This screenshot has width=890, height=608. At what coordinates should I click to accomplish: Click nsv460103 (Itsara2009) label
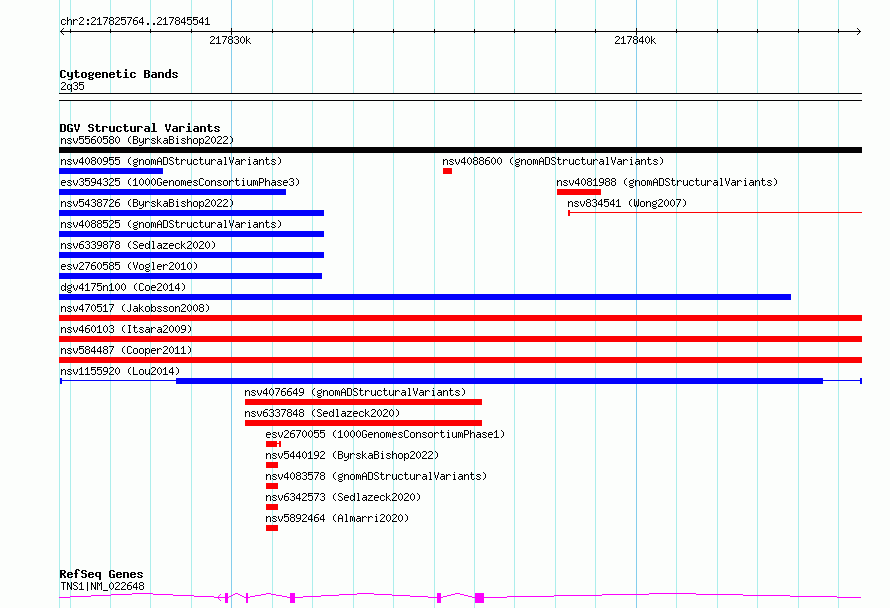126,329
